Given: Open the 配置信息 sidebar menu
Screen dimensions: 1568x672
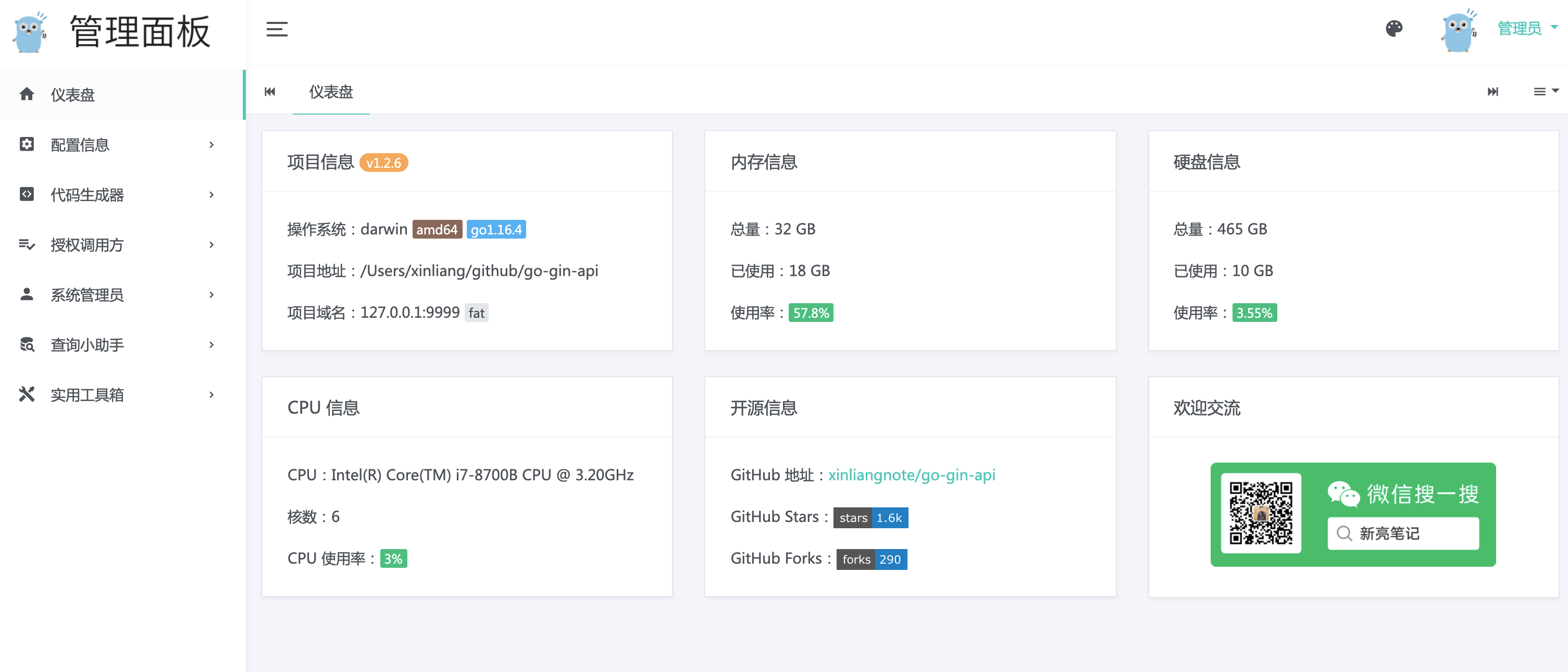Looking at the screenshot, I should click(122, 144).
